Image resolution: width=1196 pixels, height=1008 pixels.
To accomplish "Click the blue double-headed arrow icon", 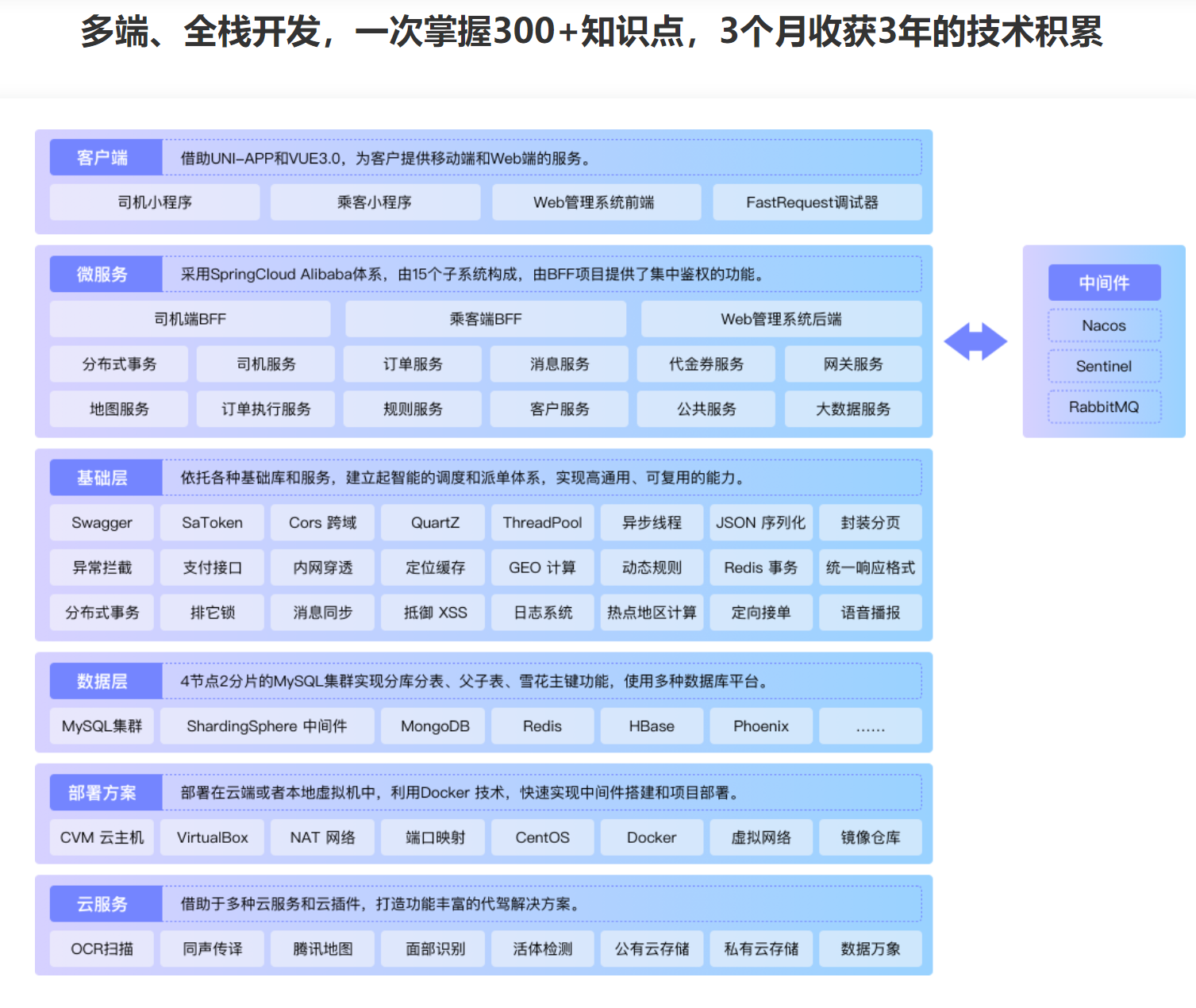I will click(x=975, y=341).
